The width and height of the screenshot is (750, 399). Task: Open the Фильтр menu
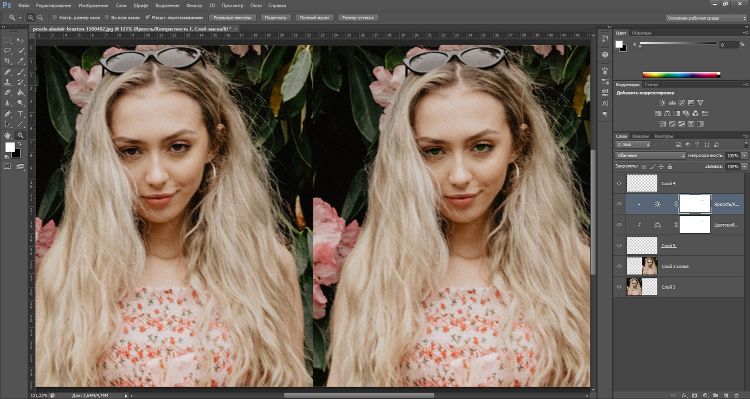pyautogui.click(x=194, y=6)
